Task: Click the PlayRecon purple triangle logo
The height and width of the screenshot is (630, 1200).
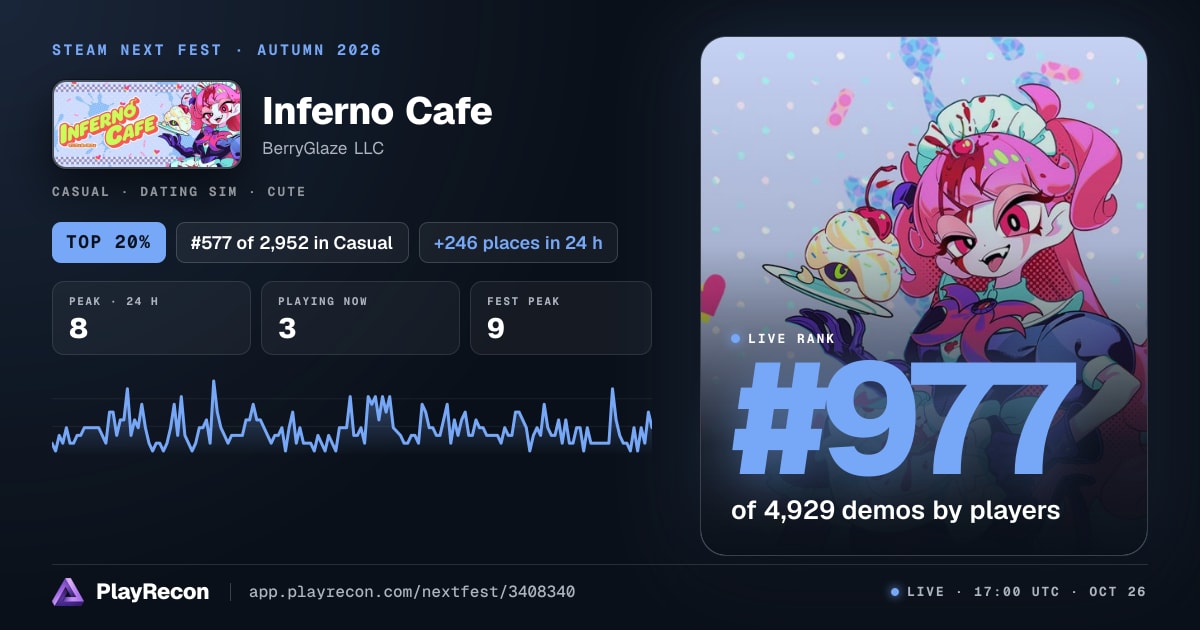Action: tap(67, 592)
